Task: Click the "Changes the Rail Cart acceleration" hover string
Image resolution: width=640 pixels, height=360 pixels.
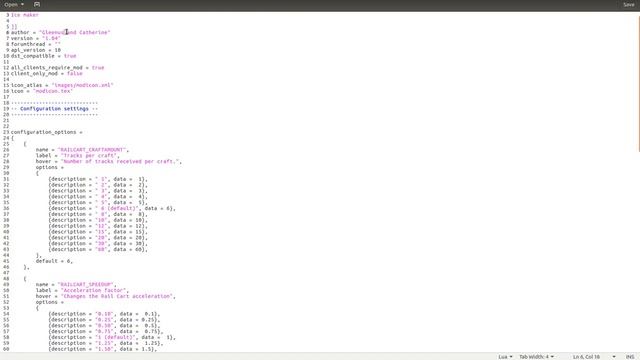Action: click(117, 296)
